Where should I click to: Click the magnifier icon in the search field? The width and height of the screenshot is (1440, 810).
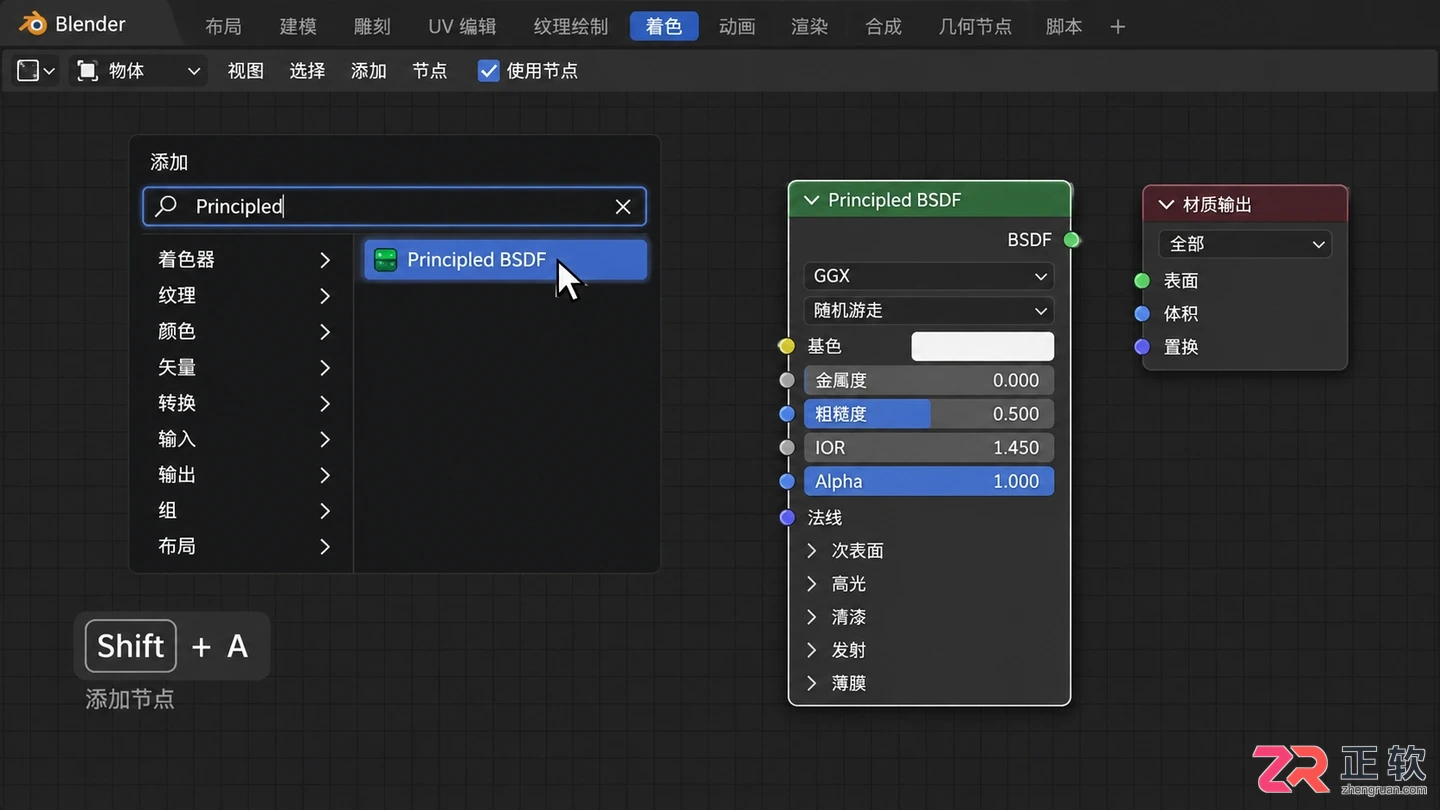[166, 206]
